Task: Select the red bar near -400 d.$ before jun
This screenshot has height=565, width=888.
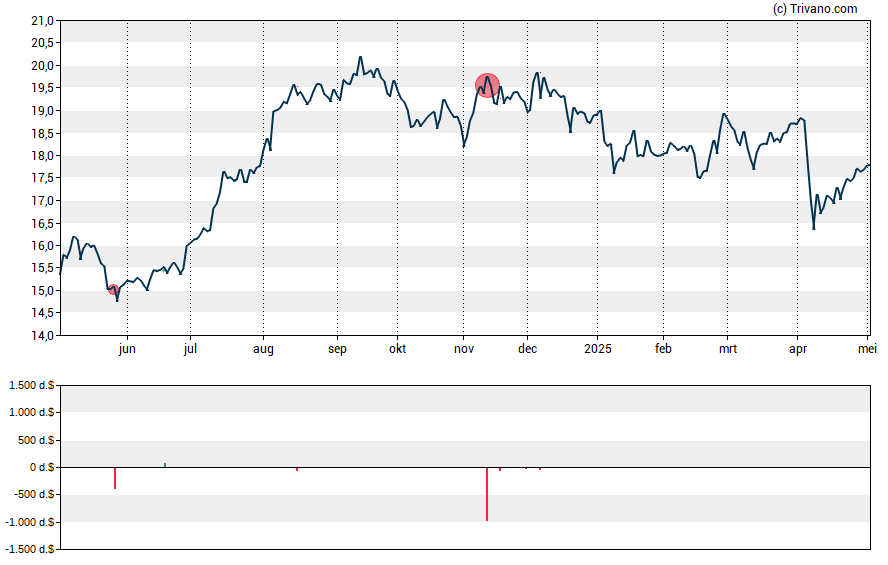Action: point(115,478)
